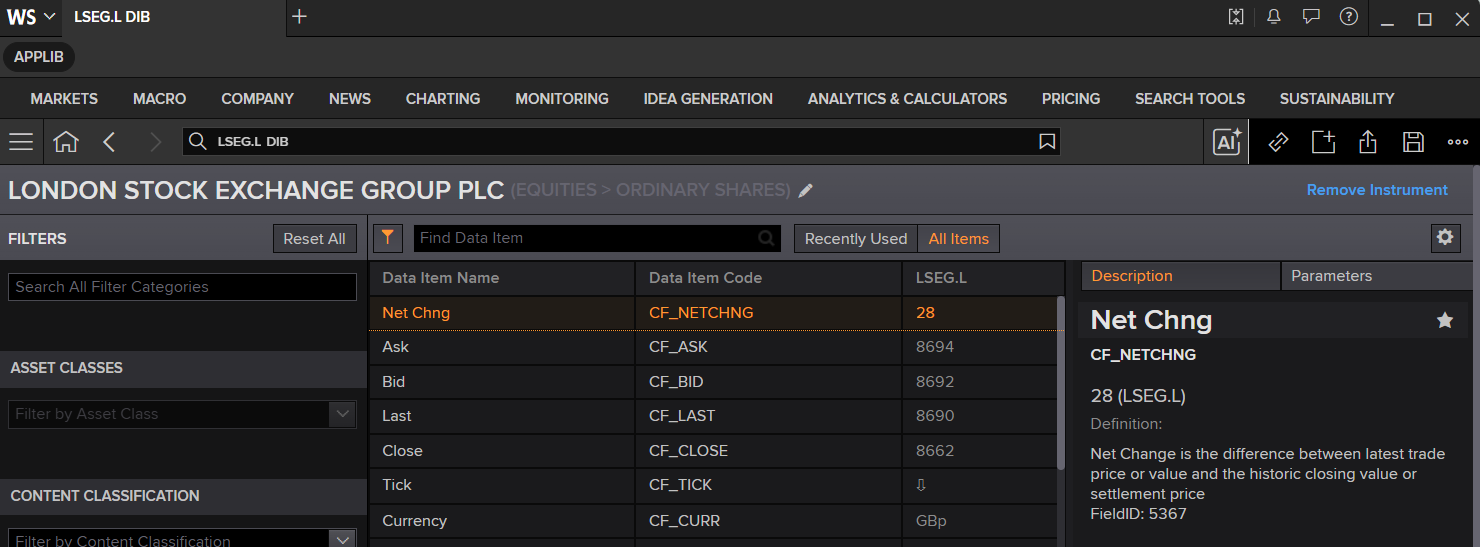The image size is (1480, 547).
Task: Open the help question mark icon
Action: point(1349,17)
